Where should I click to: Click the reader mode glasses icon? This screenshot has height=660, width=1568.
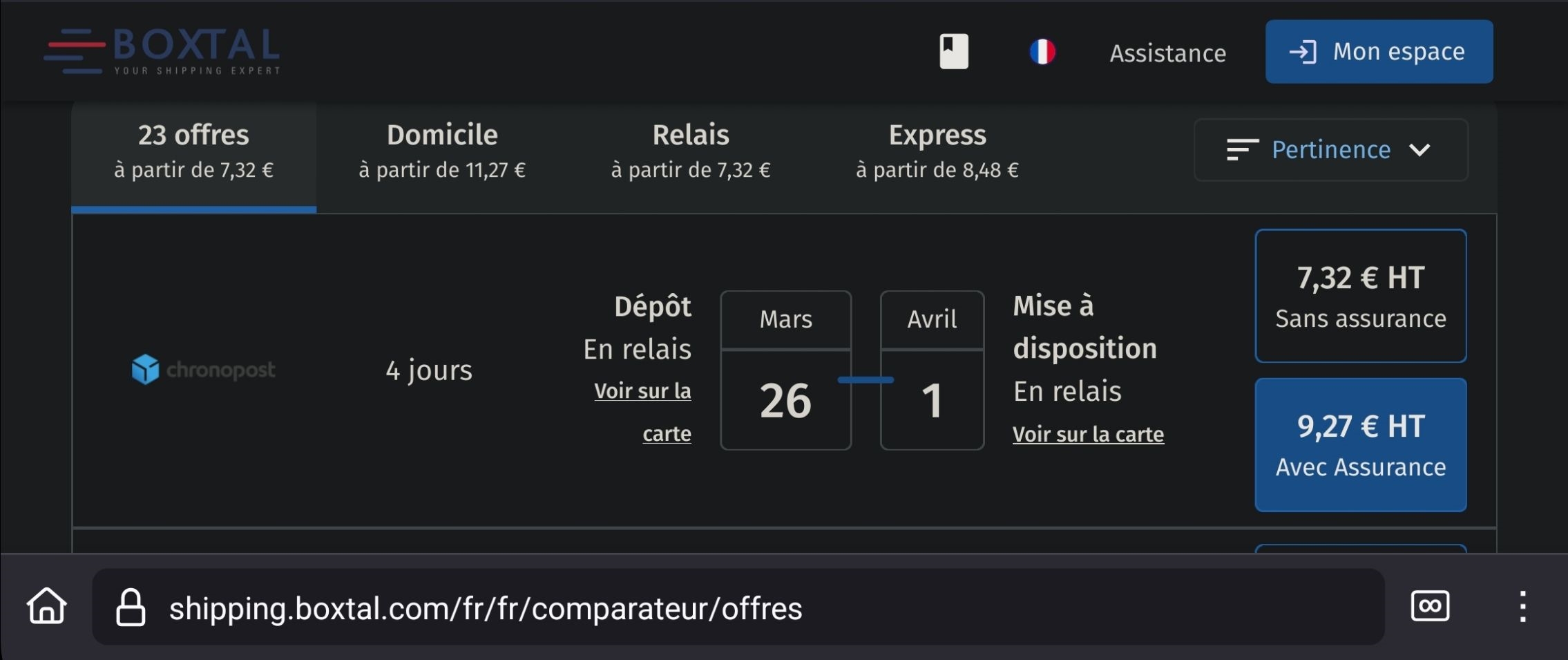[x=1429, y=606]
